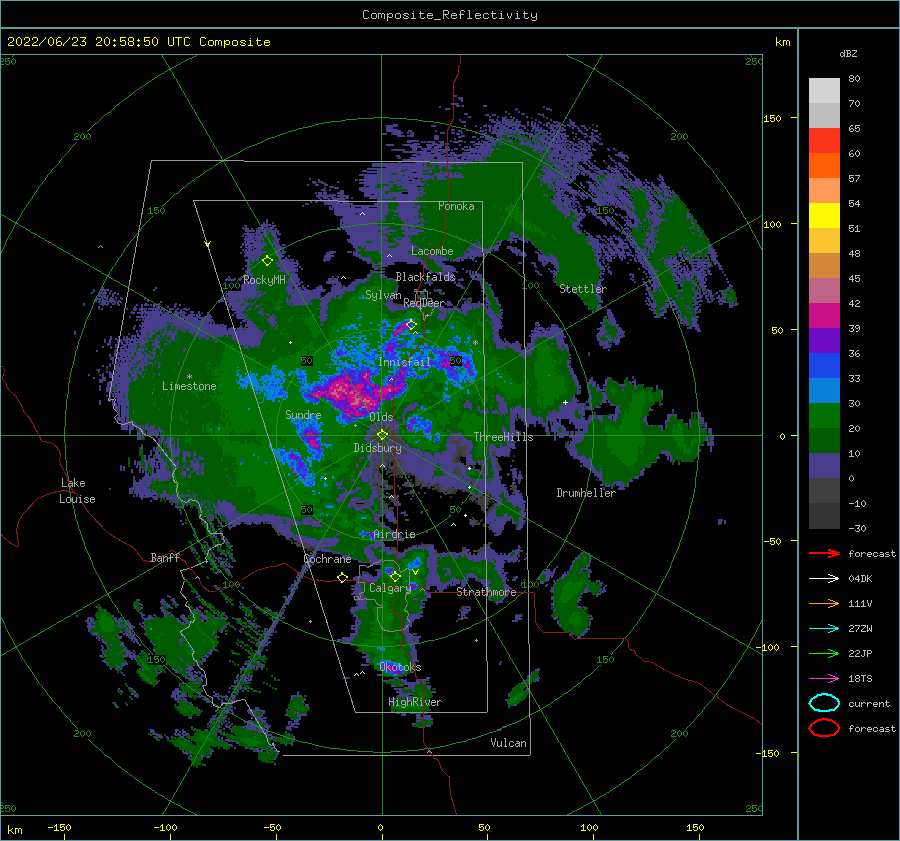Click the Sylvan label
This screenshot has height=841, width=900.
[383, 295]
